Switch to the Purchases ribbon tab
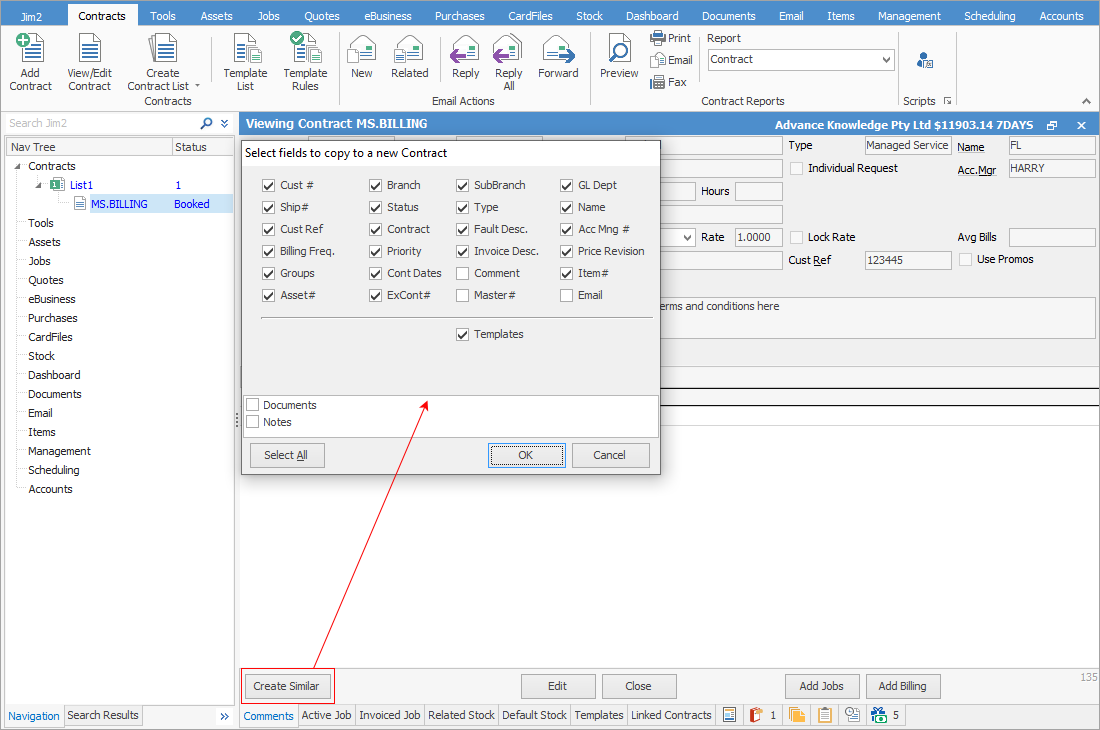1100x730 pixels. coord(460,16)
